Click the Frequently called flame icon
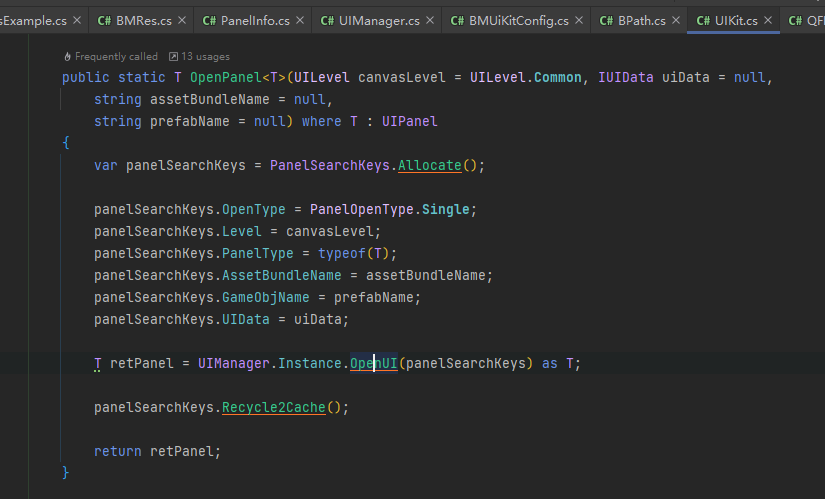This screenshot has width=825, height=499. pos(67,56)
